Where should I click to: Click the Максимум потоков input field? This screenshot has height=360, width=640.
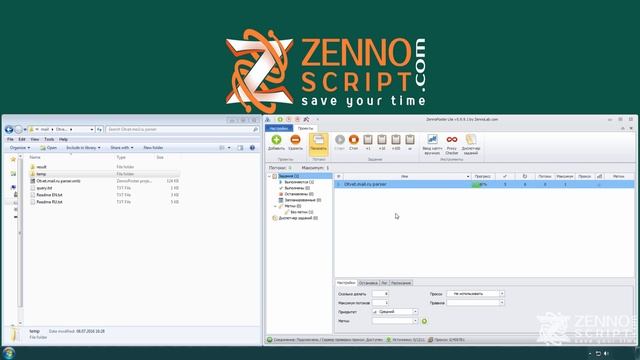coord(380,303)
